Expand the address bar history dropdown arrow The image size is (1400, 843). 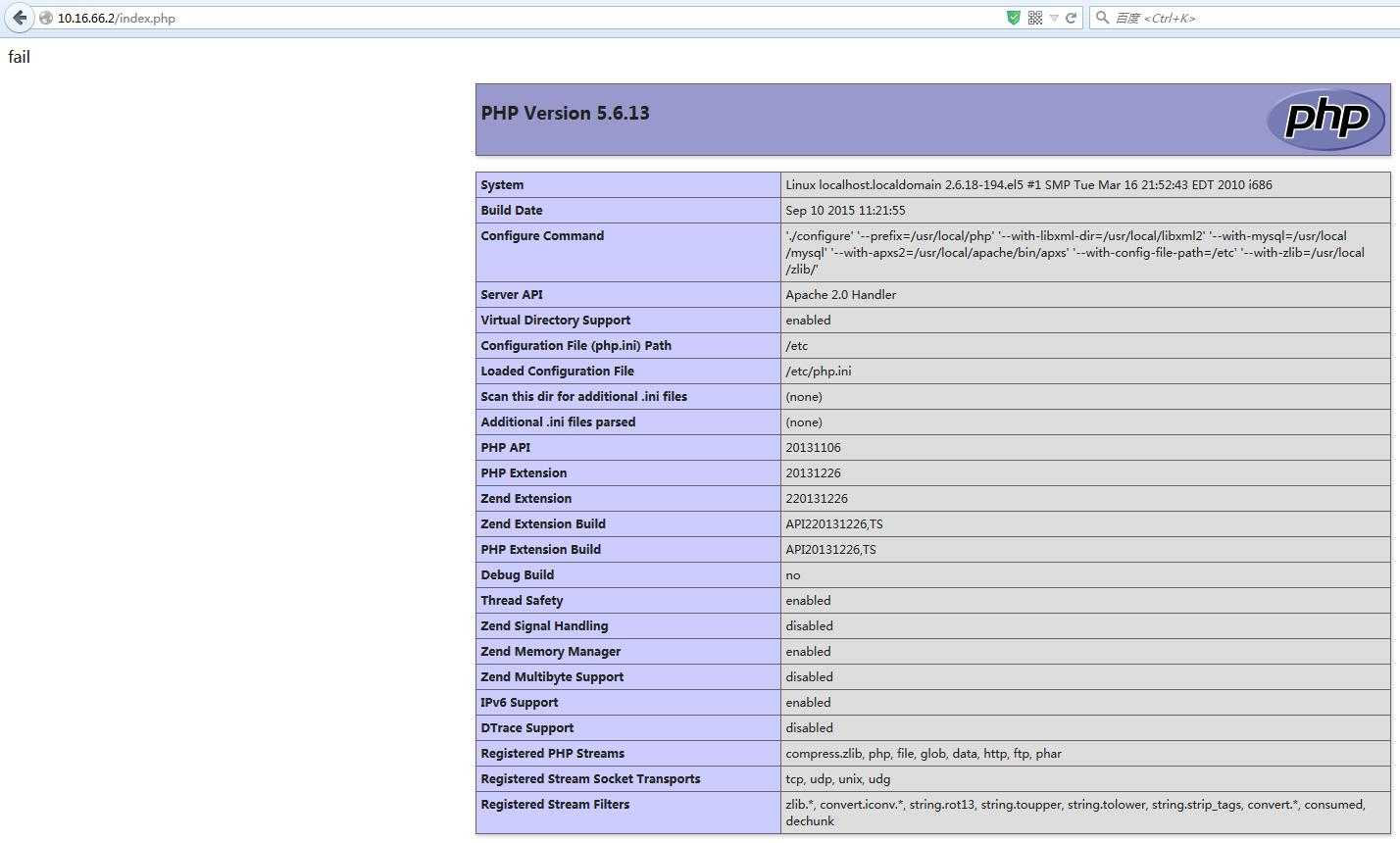[1054, 18]
